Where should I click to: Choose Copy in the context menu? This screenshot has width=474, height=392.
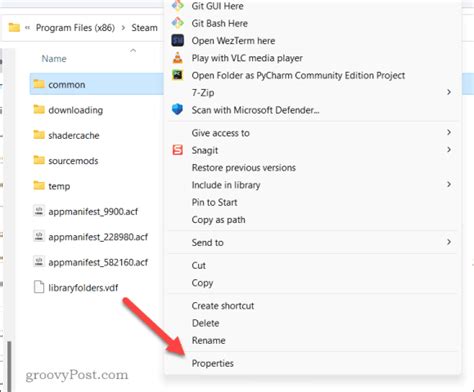202,283
